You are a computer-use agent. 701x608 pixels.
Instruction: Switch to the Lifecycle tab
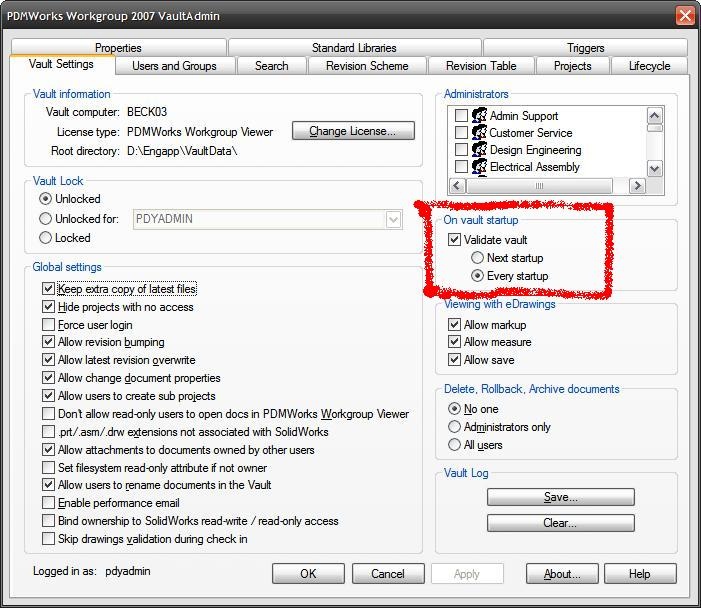pos(650,66)
